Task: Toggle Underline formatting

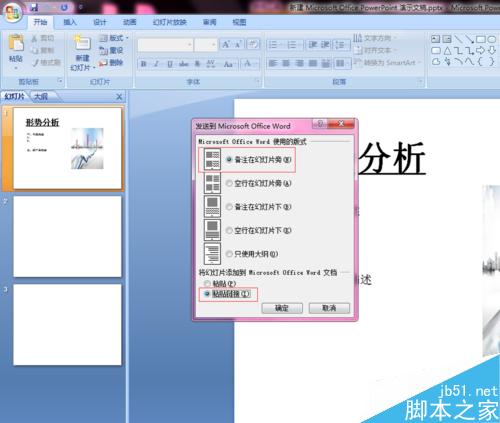Action: [x=170, y=64]
